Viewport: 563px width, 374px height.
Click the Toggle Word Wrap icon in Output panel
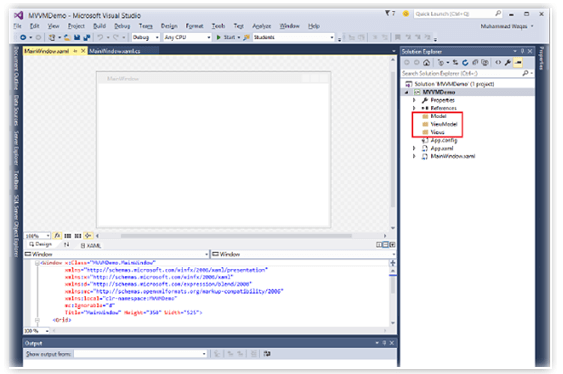coord(267,354)
